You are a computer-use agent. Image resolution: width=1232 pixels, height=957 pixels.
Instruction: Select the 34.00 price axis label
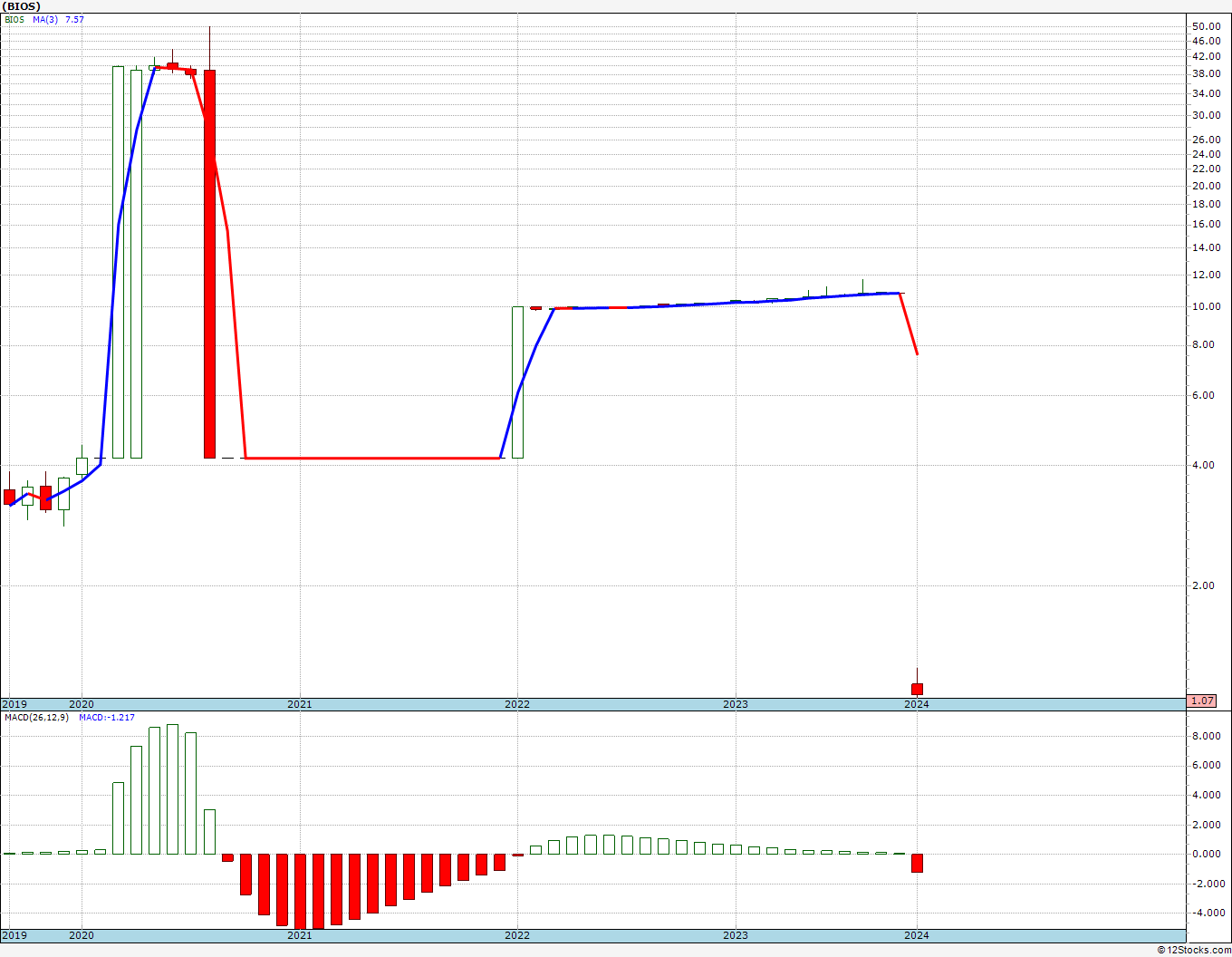click(1206, 93)
